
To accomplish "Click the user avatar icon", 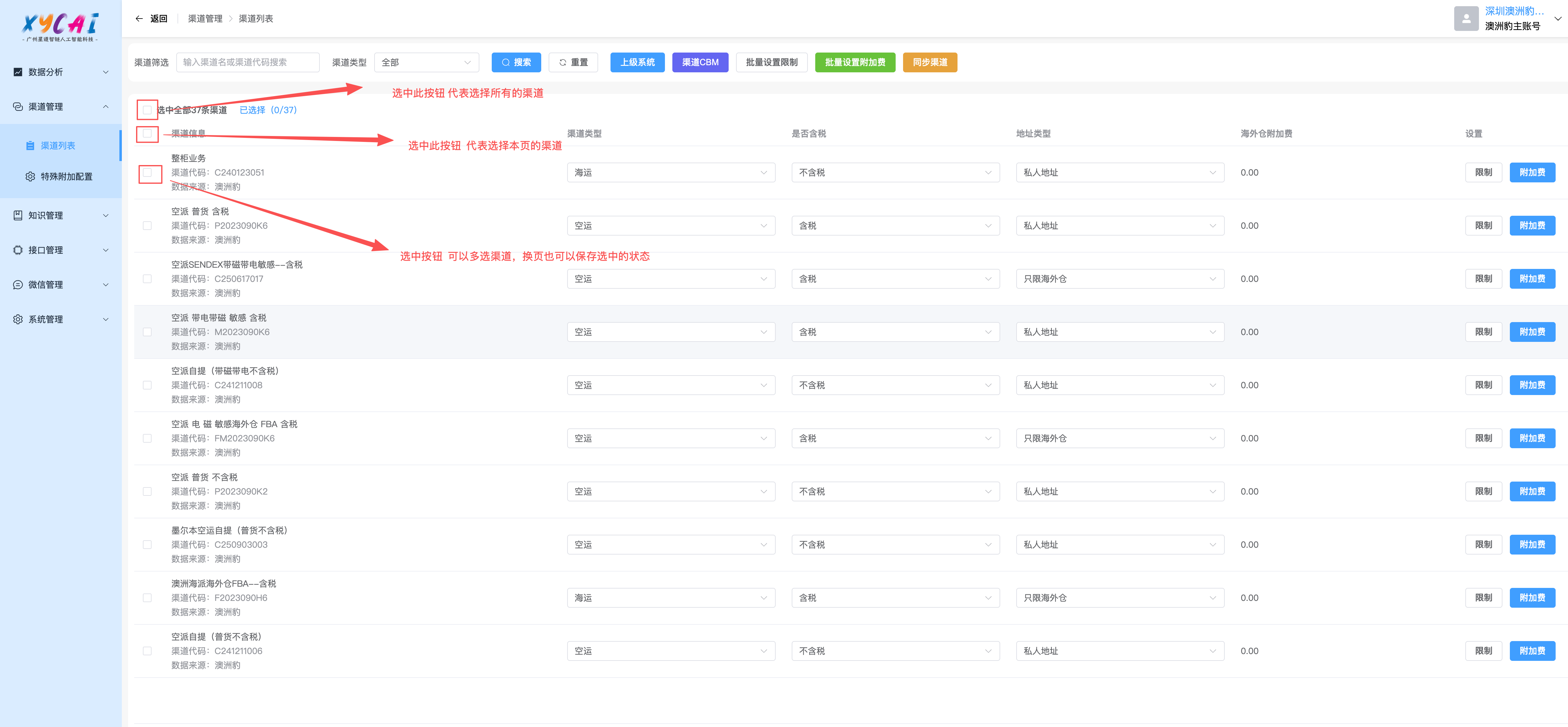I will point(1466,19).
